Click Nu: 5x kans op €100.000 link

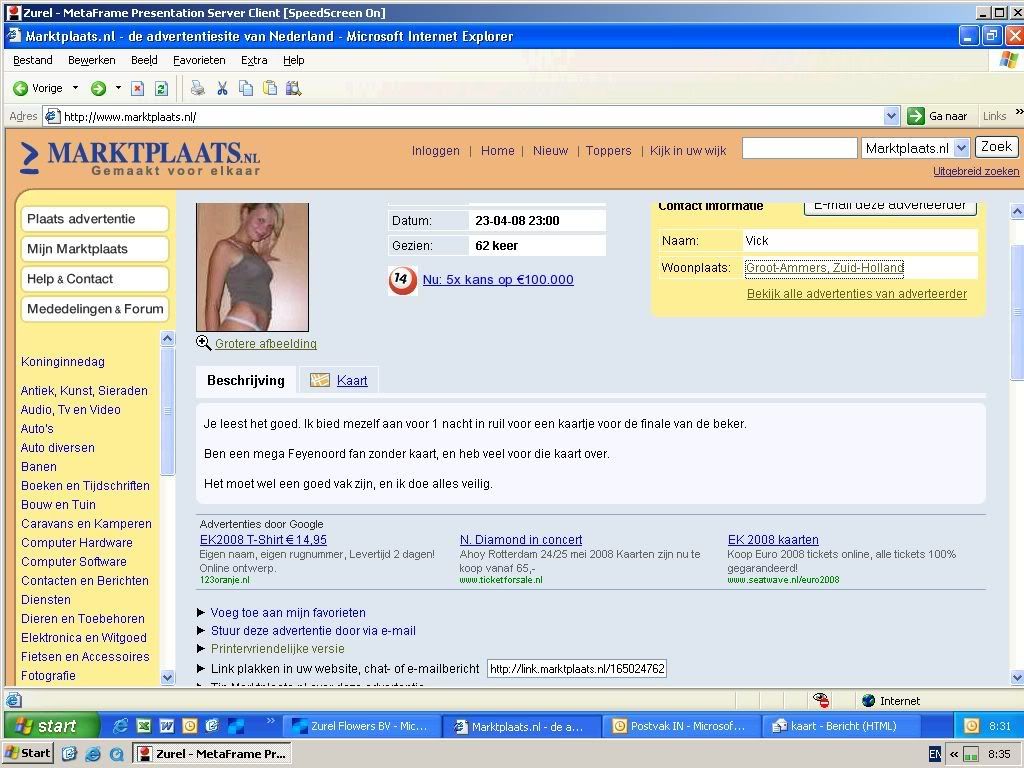point(498,280)
